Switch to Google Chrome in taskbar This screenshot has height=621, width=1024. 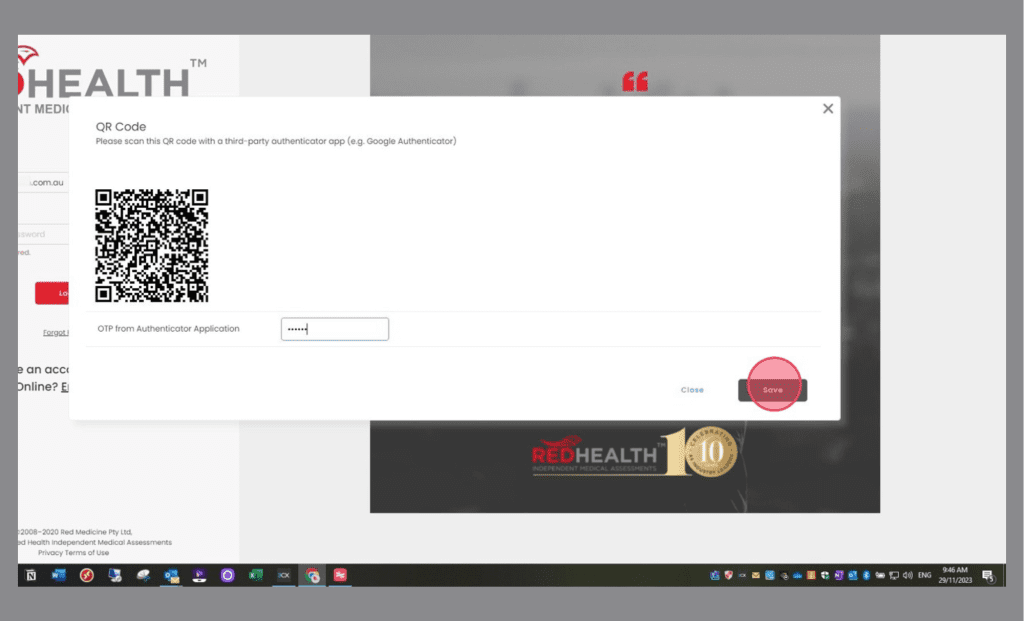[x=313, y=576]
